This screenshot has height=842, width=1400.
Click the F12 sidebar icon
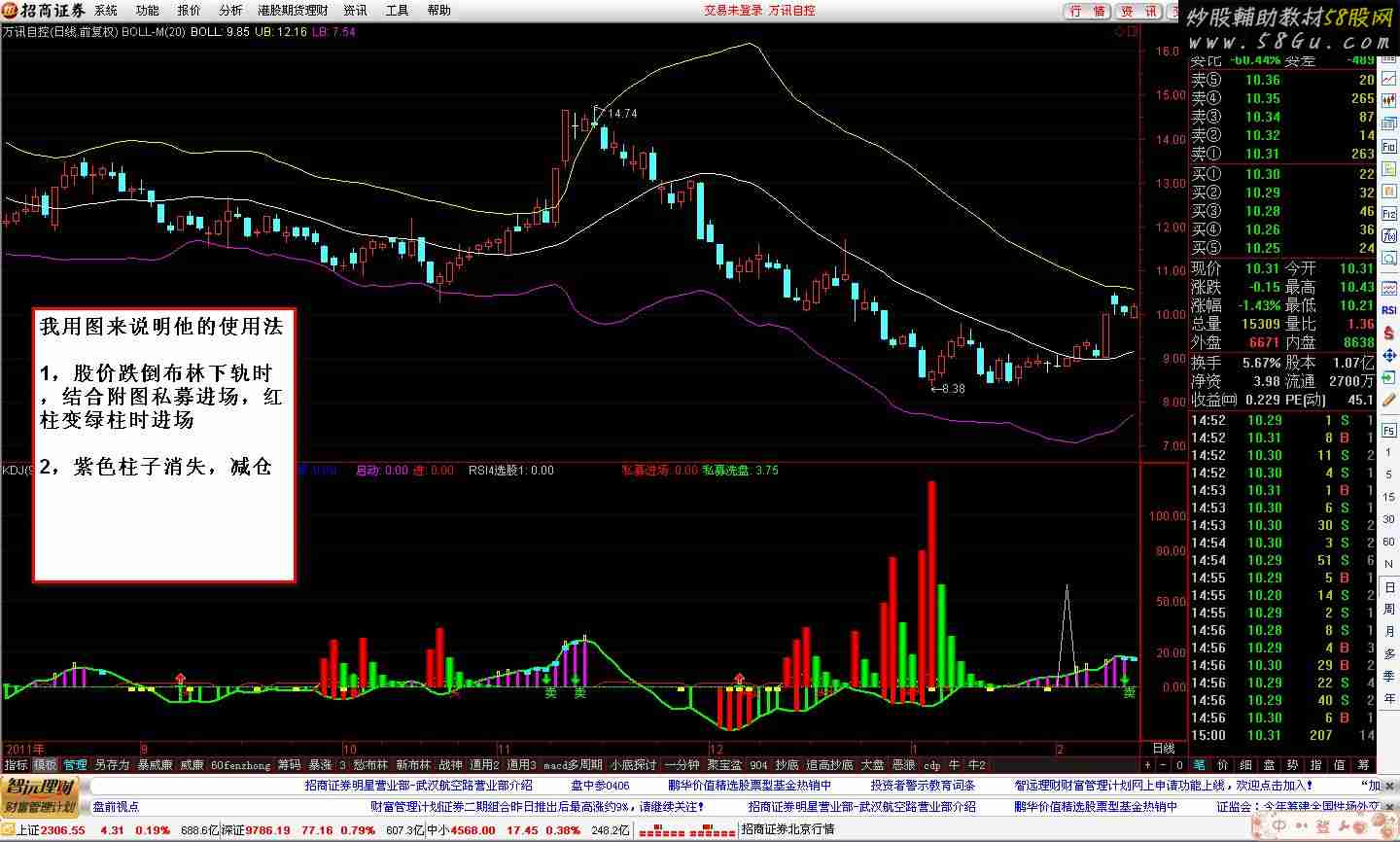(x=1389, y=213)
